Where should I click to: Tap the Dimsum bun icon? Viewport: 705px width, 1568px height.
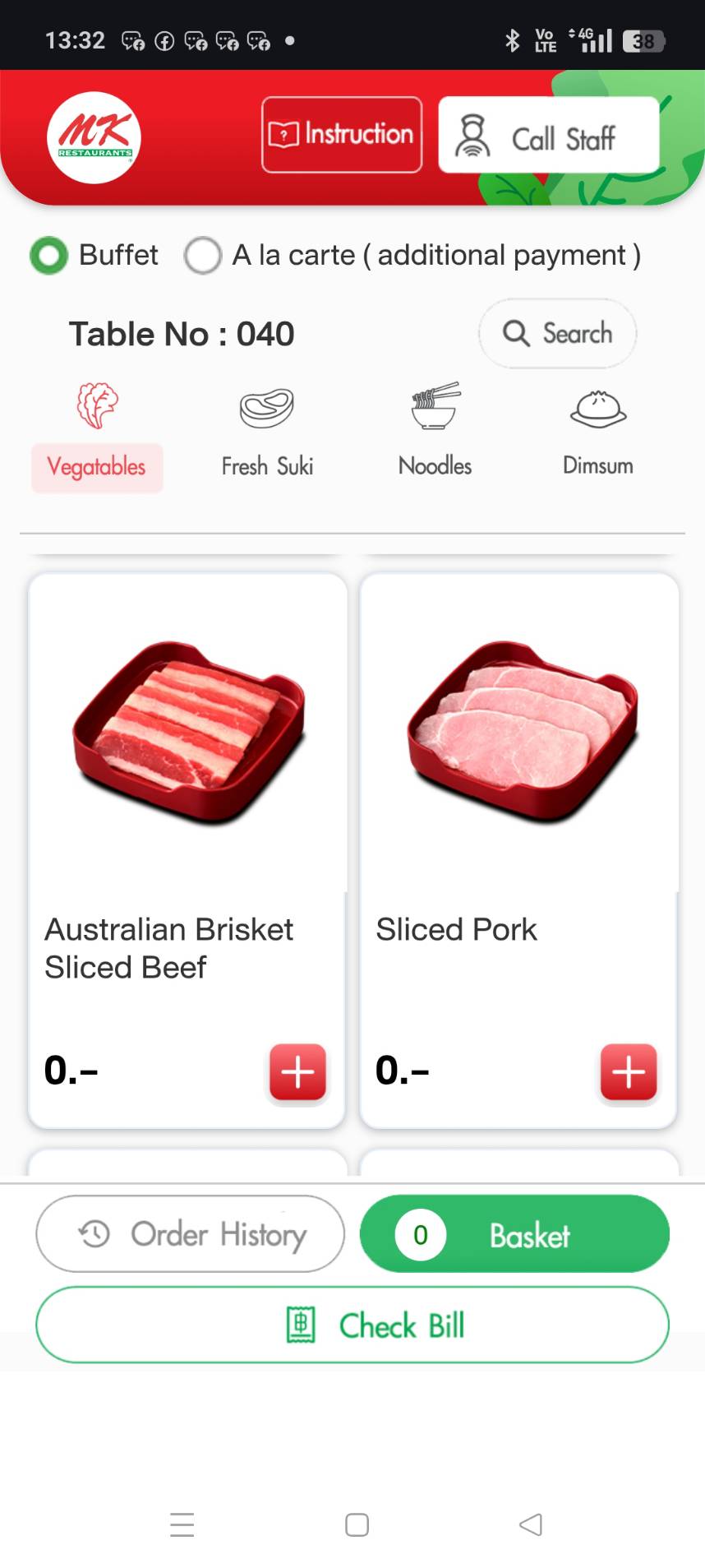598,409
